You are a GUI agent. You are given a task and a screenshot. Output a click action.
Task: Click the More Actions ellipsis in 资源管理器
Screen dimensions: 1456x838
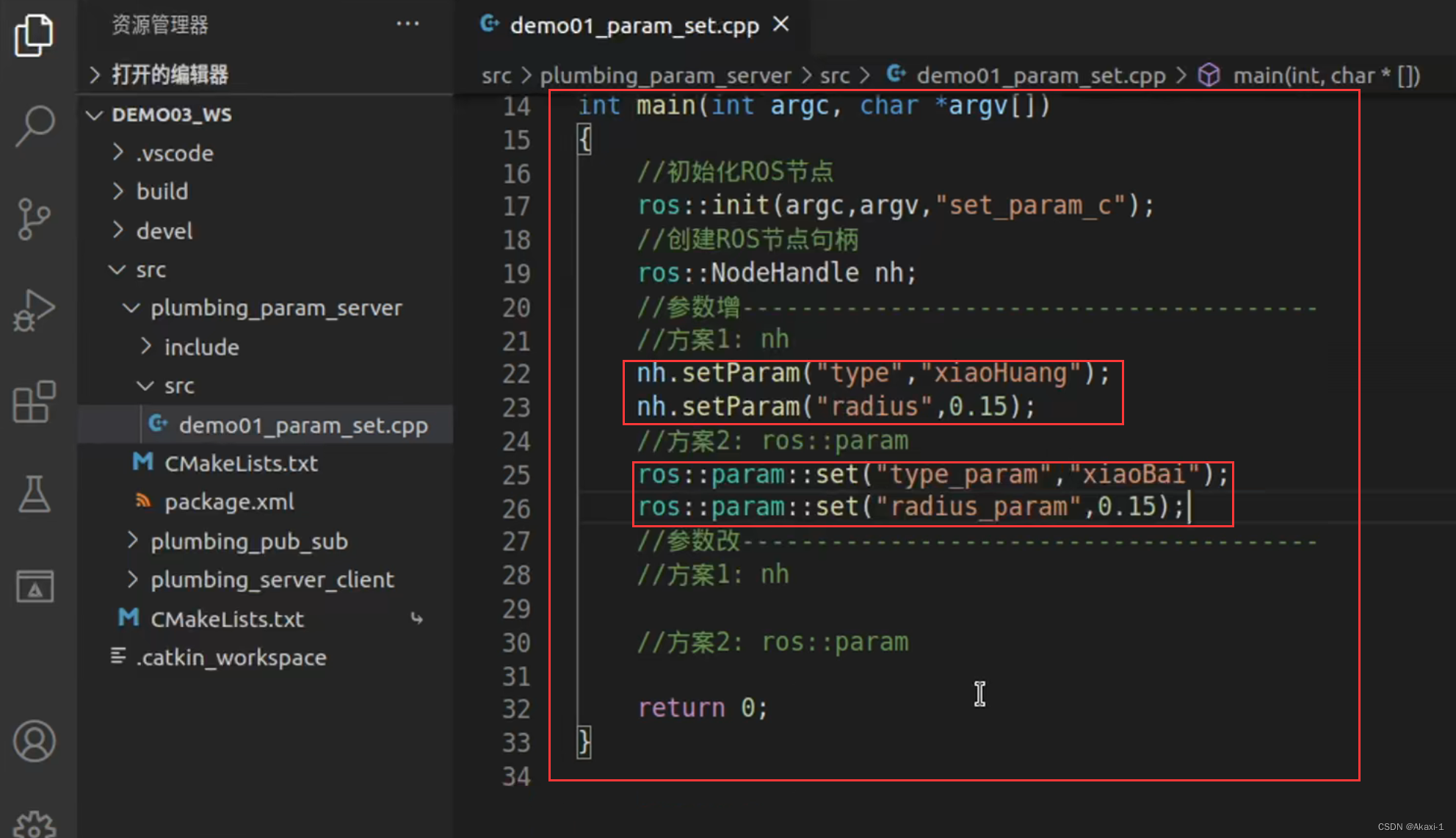pyautogui.click(x=408, y=24)
